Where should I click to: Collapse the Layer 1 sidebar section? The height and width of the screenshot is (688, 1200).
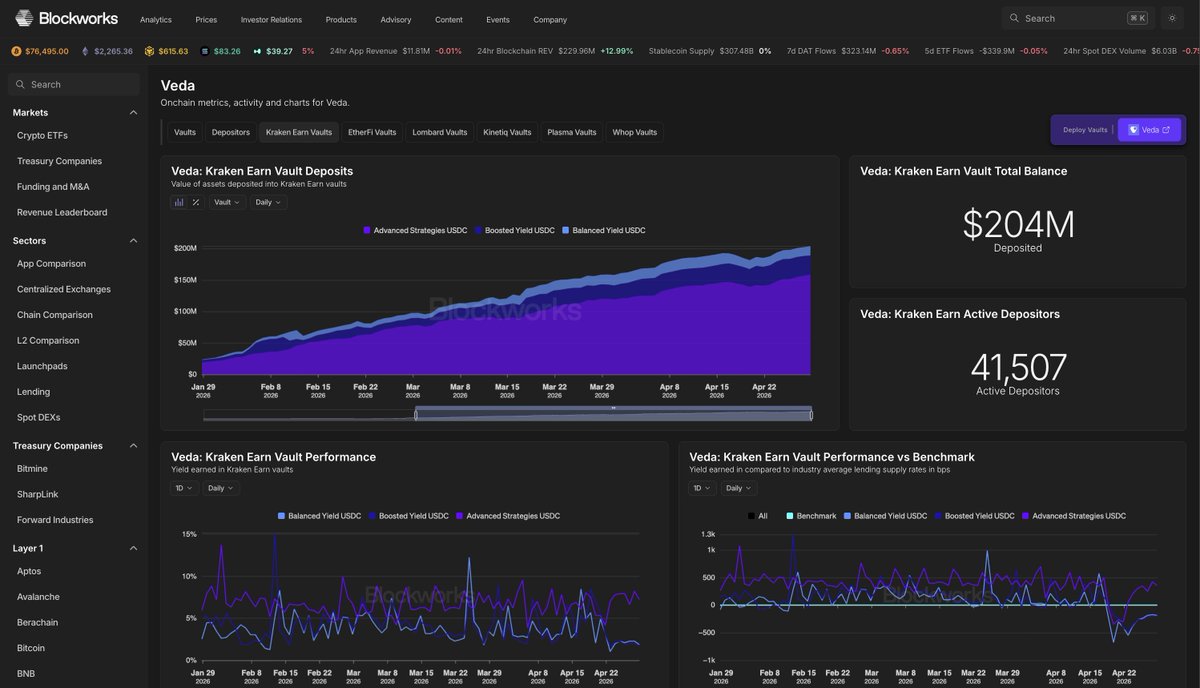(134, 548)
